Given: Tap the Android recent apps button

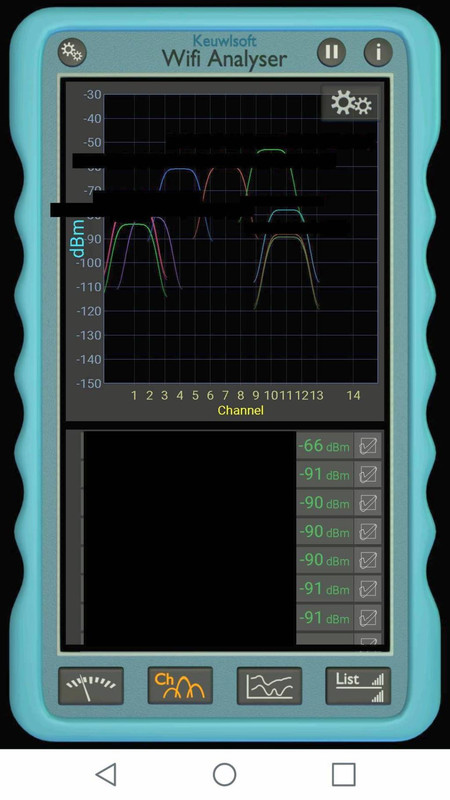Looking at the screenshot, I should pos(343,774).
